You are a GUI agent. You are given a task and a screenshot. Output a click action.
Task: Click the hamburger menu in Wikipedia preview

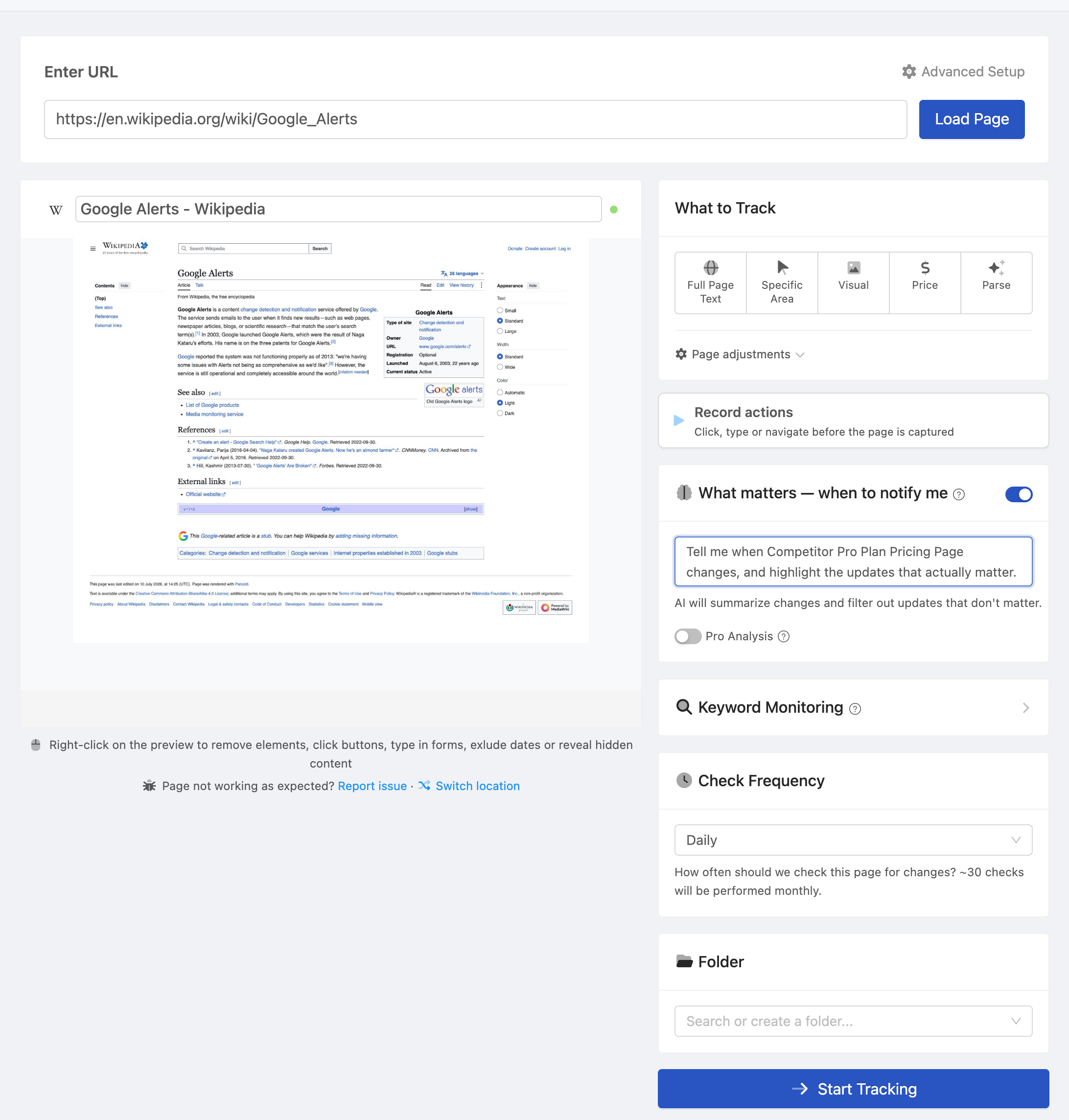[x=93, y=249]
